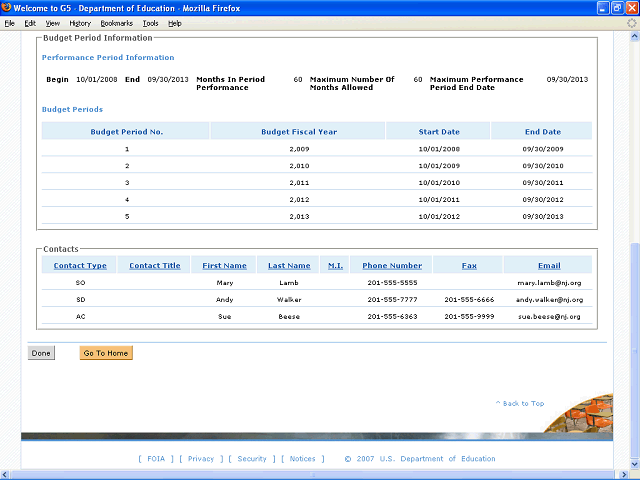The height and width of the screenshot is (480, 640).
Task: Click the Back to Top link
Action: (520, 404)
